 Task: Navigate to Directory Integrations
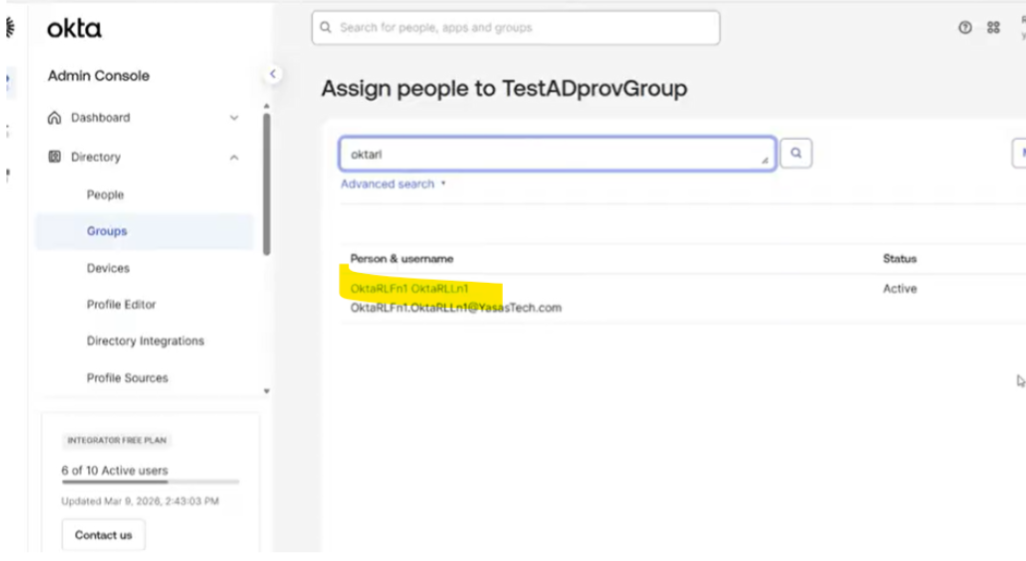coord(145,341)
